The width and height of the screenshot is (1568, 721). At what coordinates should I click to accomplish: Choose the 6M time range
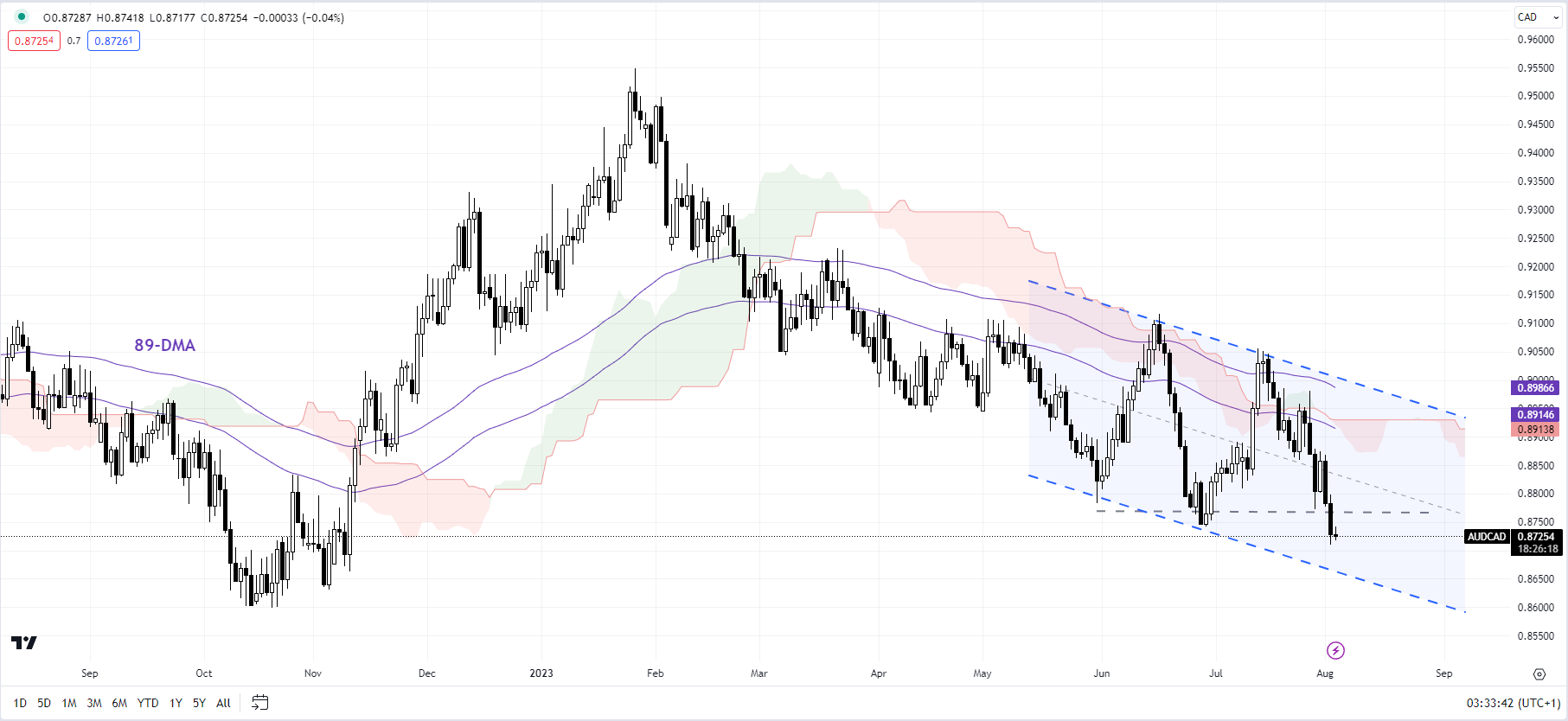(x=119, y=703)
